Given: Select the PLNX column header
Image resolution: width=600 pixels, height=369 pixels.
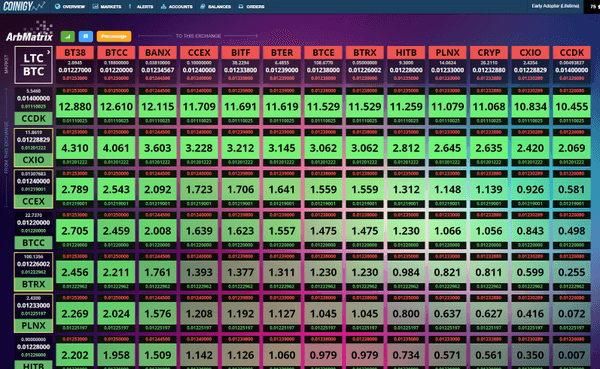Looking at the screenshot, I should (x=447, y=52).
